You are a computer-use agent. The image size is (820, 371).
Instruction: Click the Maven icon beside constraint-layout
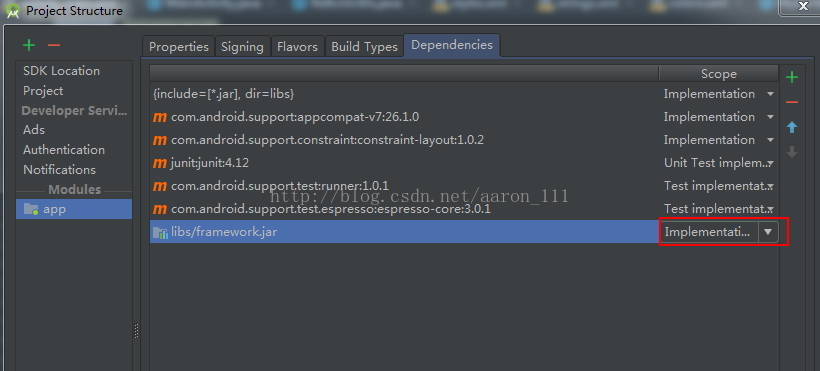[160, 140]
